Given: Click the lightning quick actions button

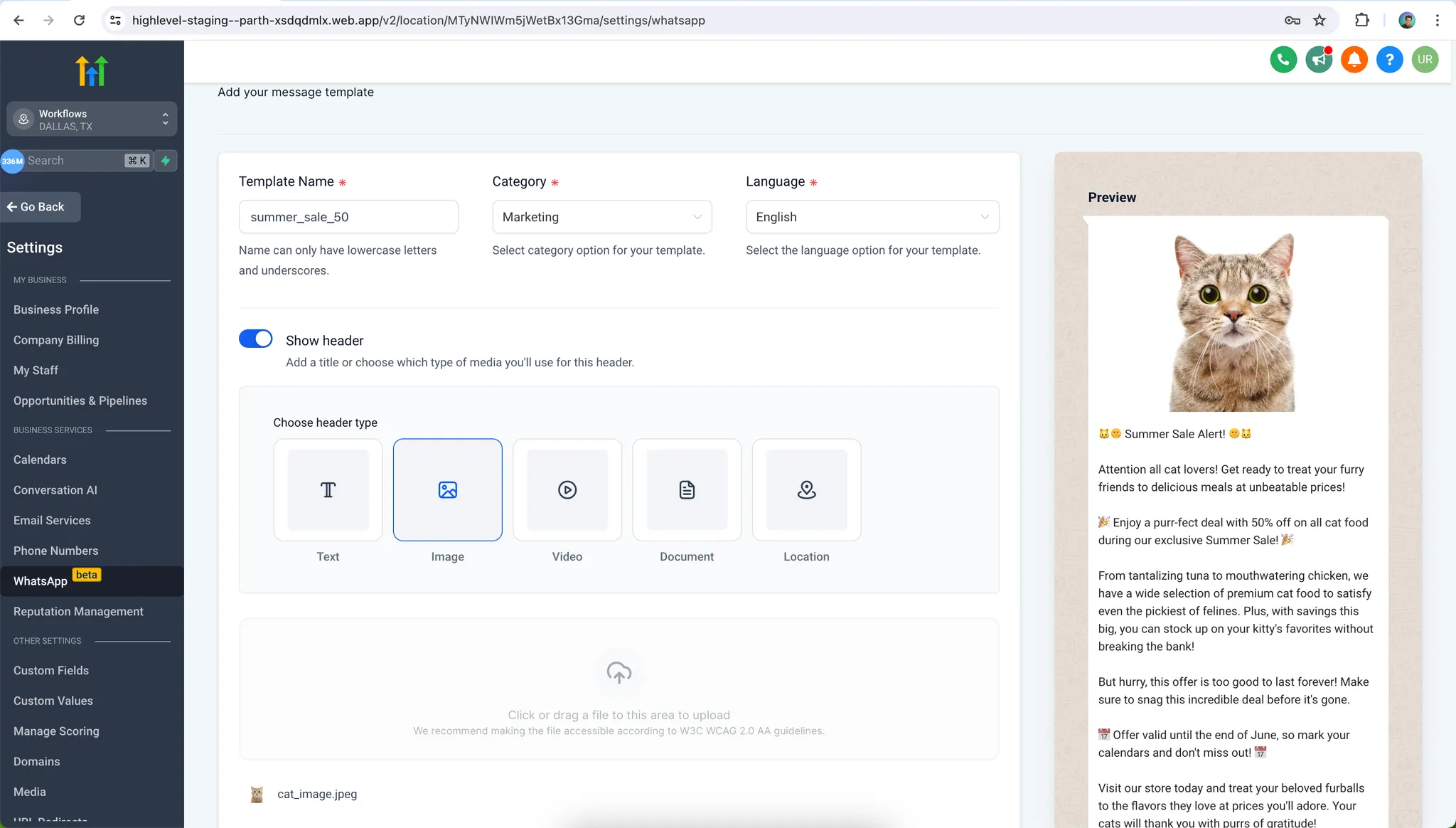Looking at the screenshot, I should click(x=166, y=161).
